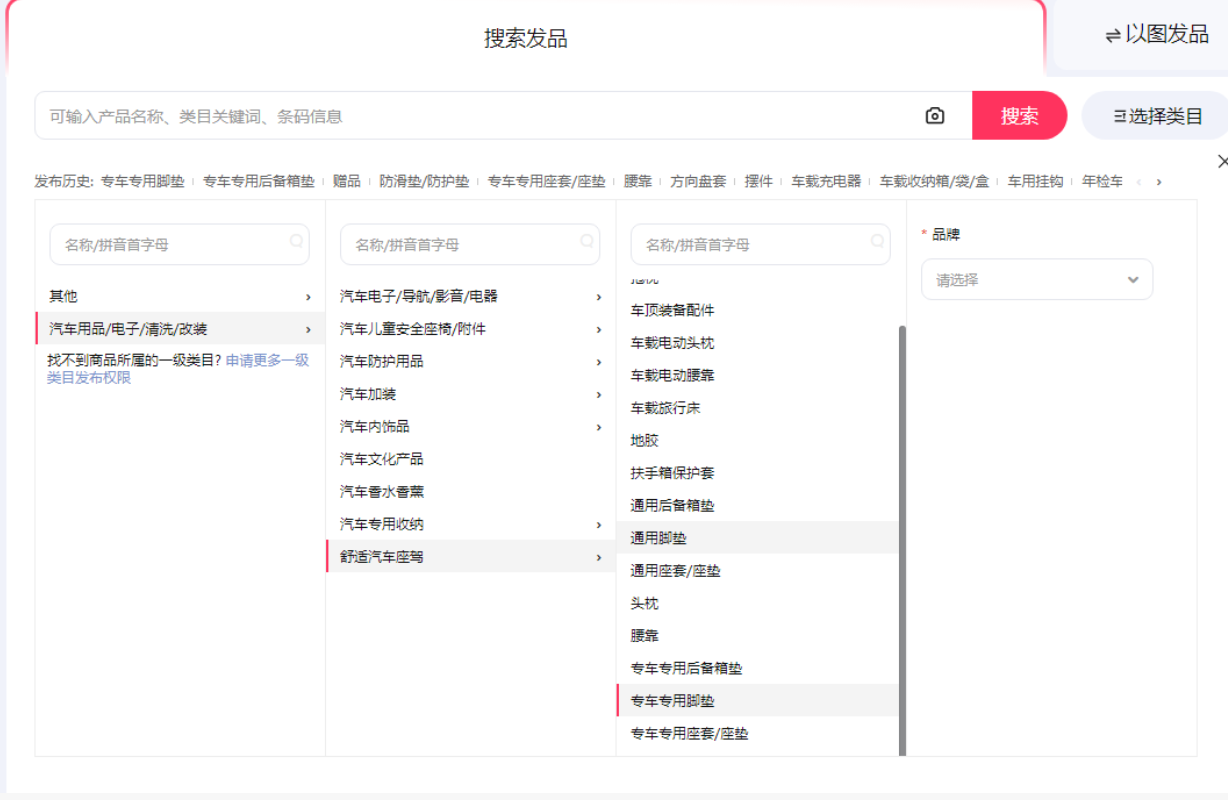Expand the 其他 top-level category
1228x800 pixels.
click(180, 296)
